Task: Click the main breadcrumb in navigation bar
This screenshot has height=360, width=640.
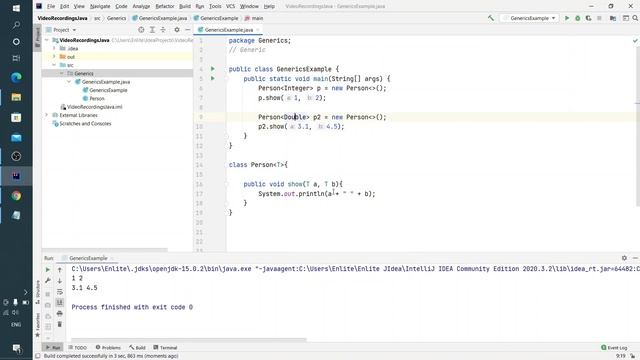Action: pos(254,18)
